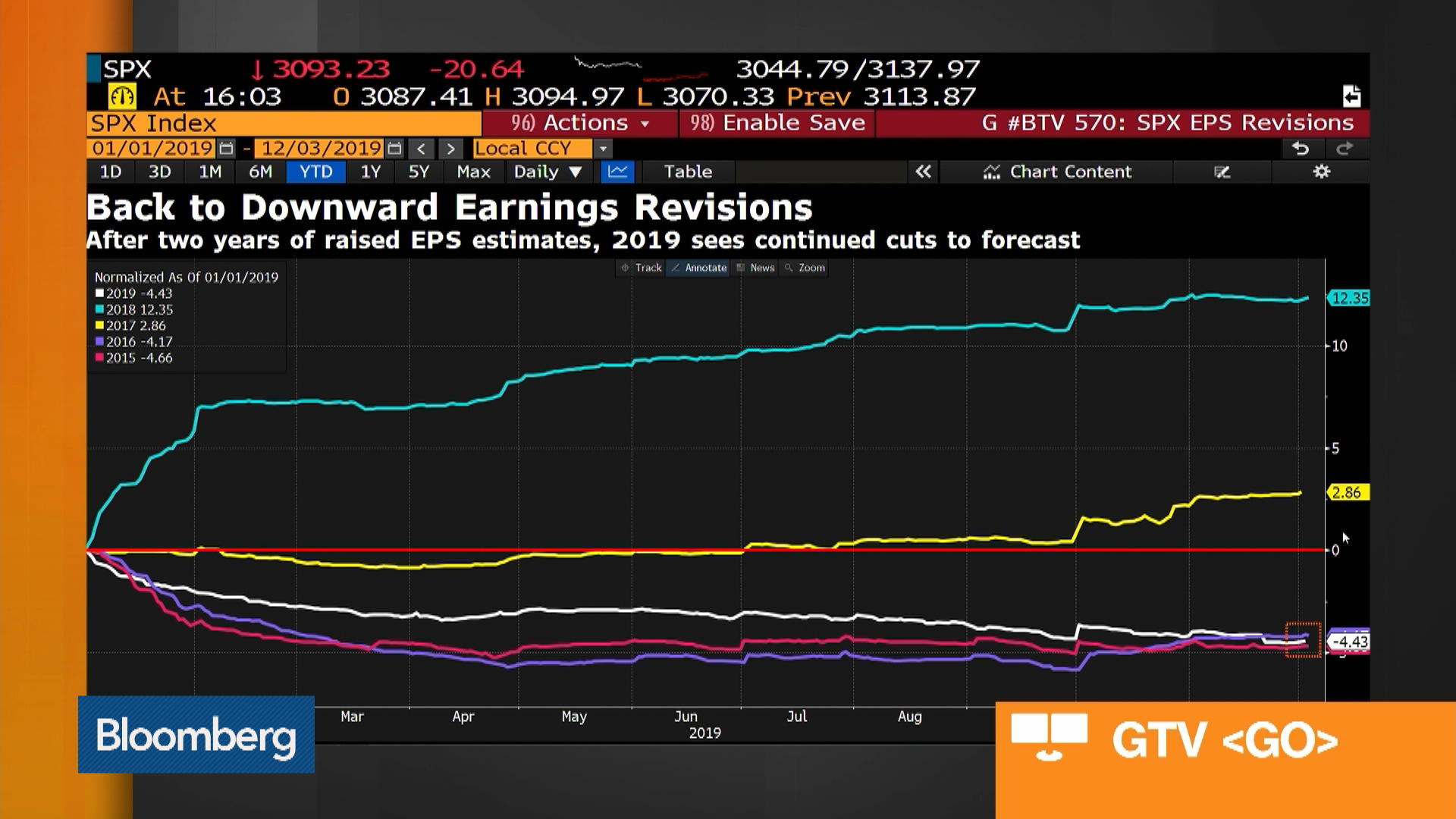Redo the chart change
1456x819 pixels.
point(1345,149)
